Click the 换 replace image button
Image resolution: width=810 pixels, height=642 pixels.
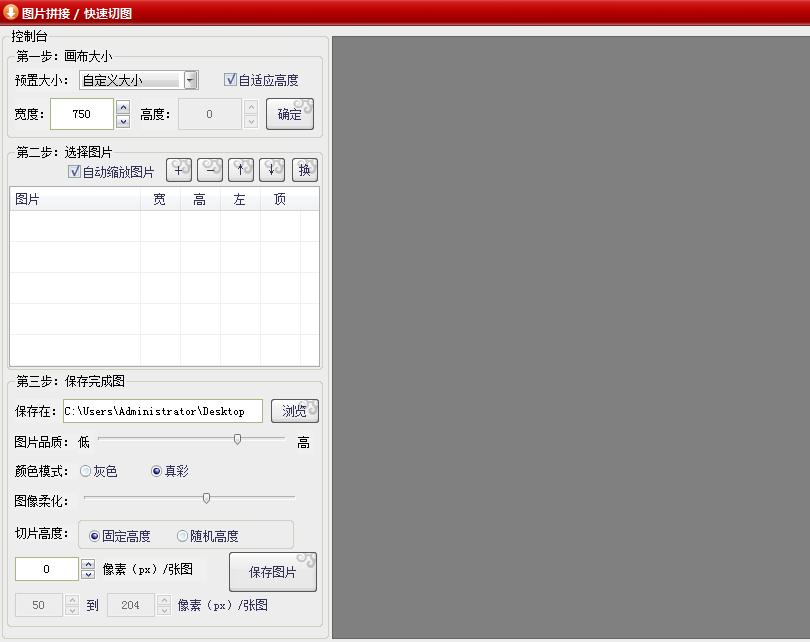point(305,170)
